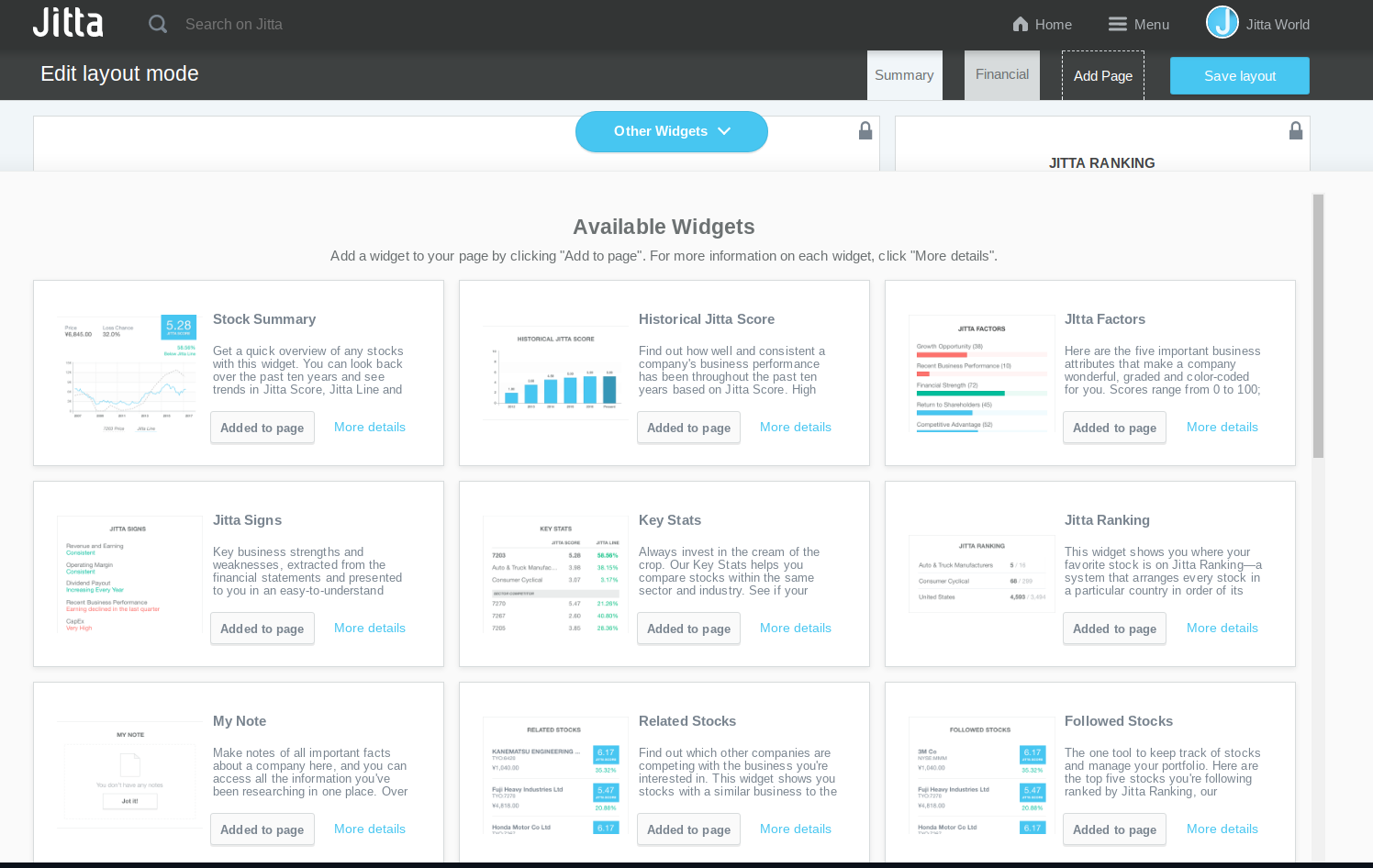The width and height of the screenshot is (1373, 868).
Task: Open More details for Jitta Ranking
Action: pyautogui.click(x=1222, y=629)
